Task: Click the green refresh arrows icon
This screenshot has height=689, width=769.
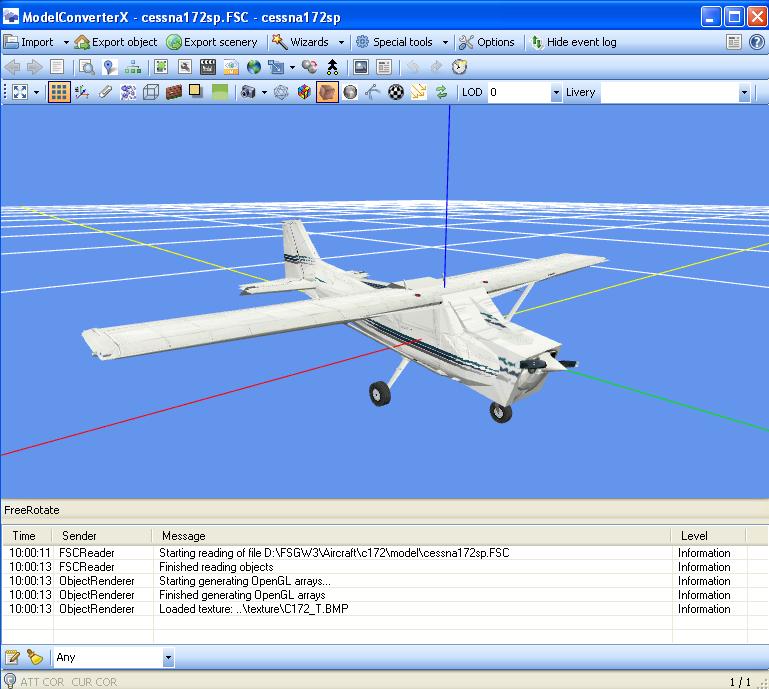Action: [x=441, y=92]
